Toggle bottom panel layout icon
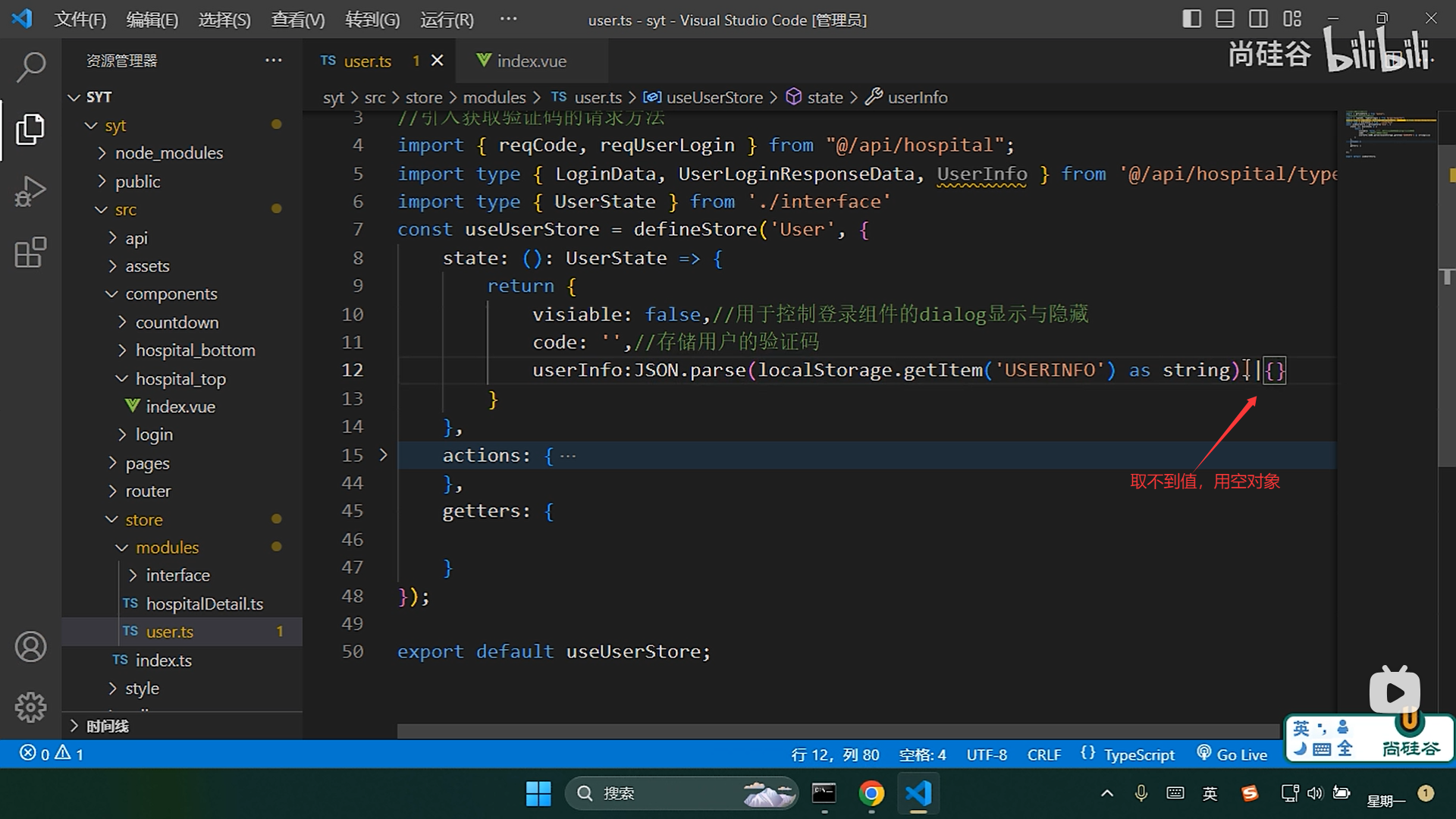The width and height of the screenshot is (1456, 819). 1225,19
